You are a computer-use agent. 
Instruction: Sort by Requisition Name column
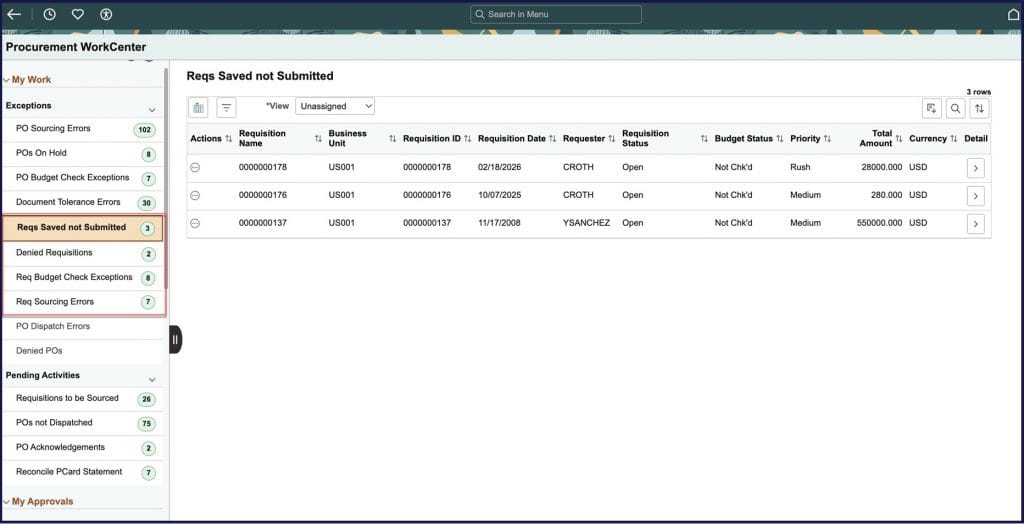click(318, 139)
